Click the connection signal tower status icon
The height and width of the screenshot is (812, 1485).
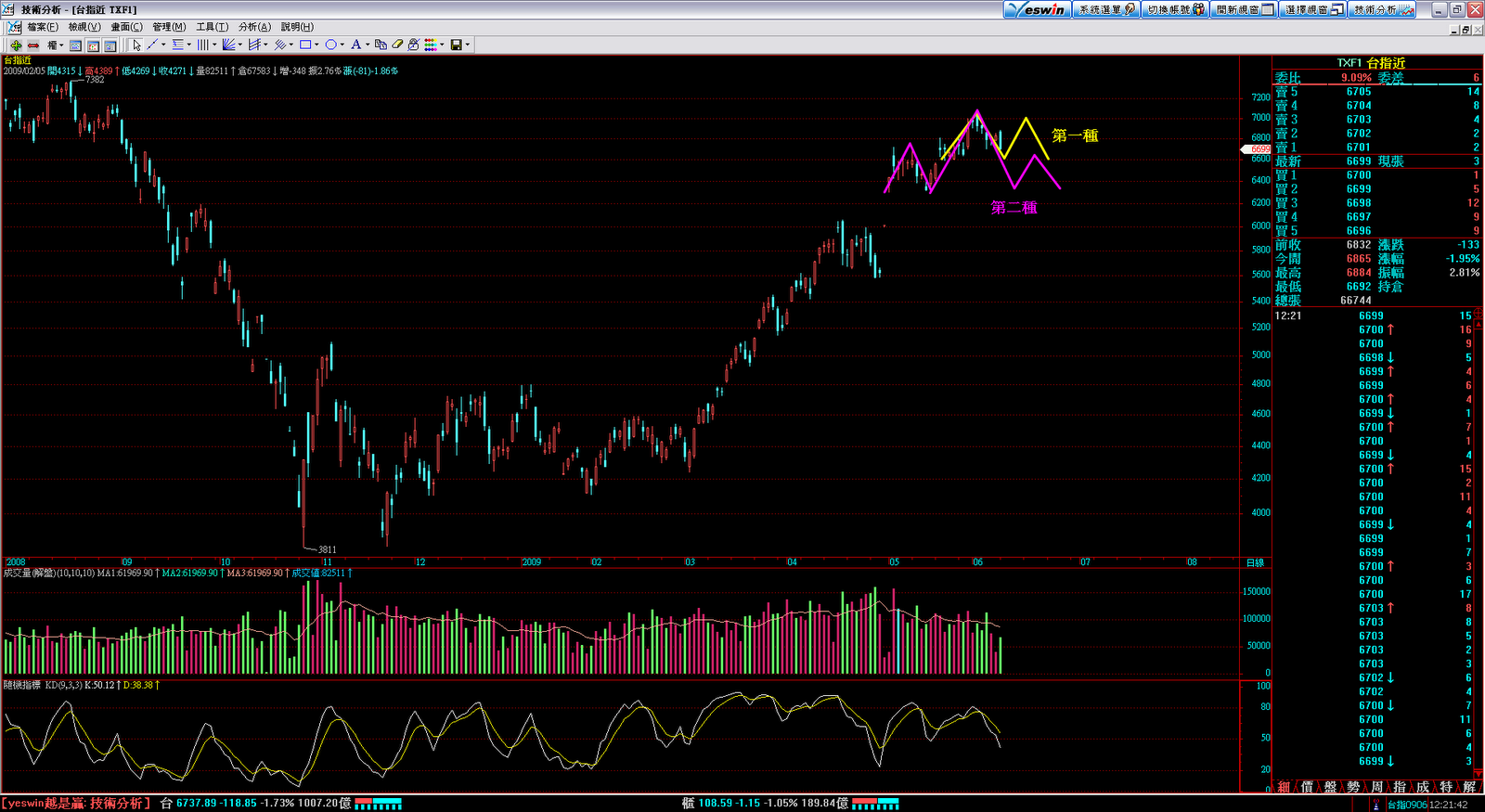pos(1376,805)
